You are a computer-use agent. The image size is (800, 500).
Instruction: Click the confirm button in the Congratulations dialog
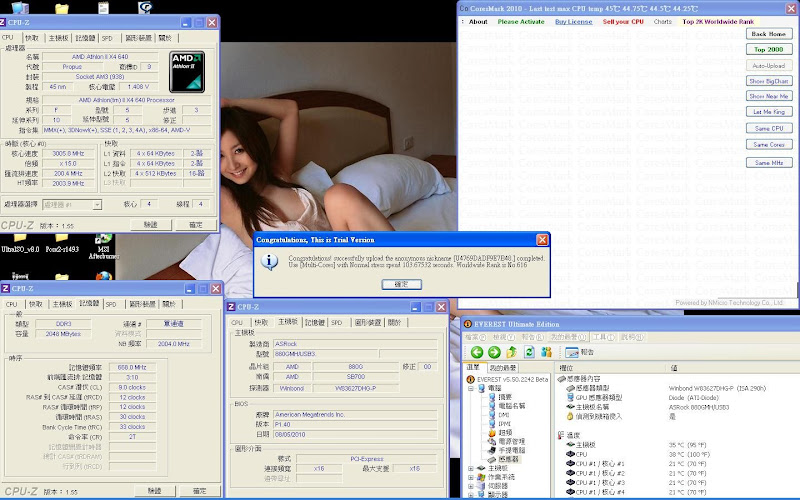[401, 284]
